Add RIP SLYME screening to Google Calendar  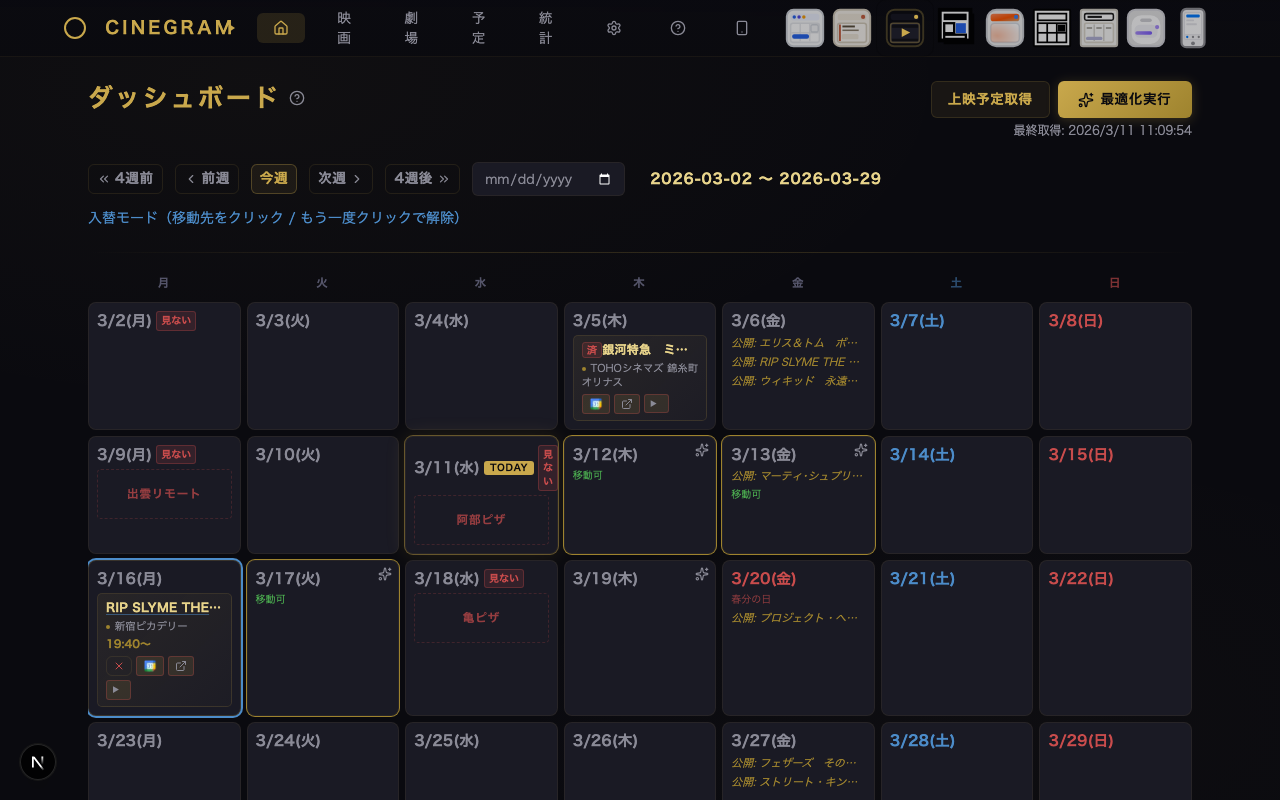[x=150, y=666]
